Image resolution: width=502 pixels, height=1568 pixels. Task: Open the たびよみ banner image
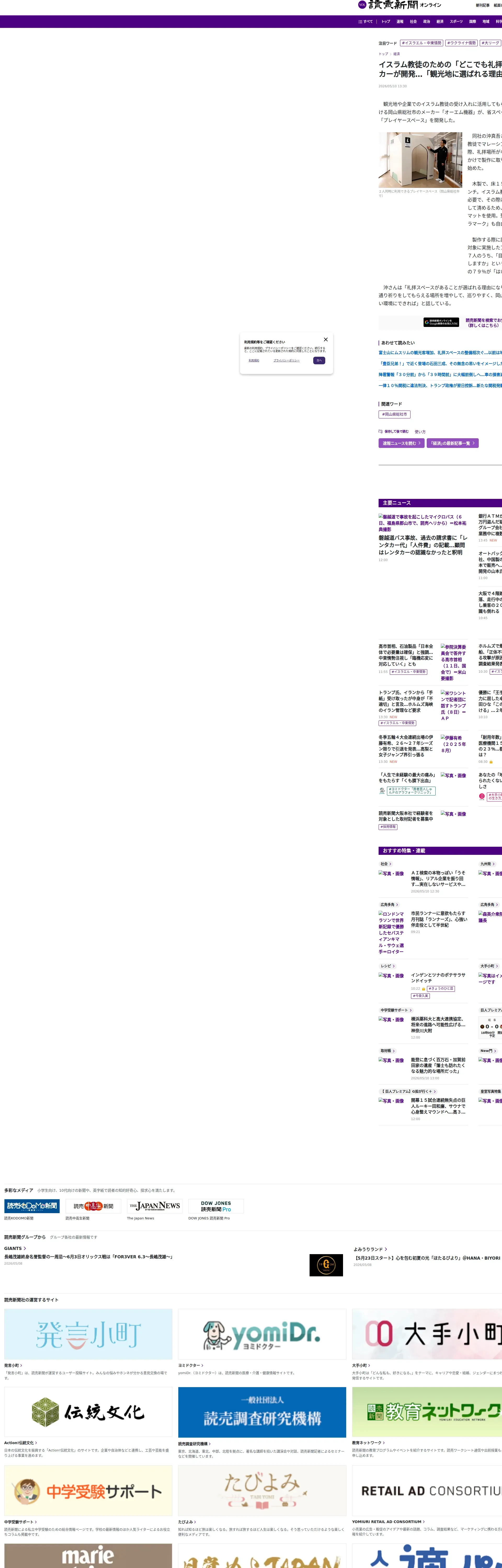point(262,1491)
